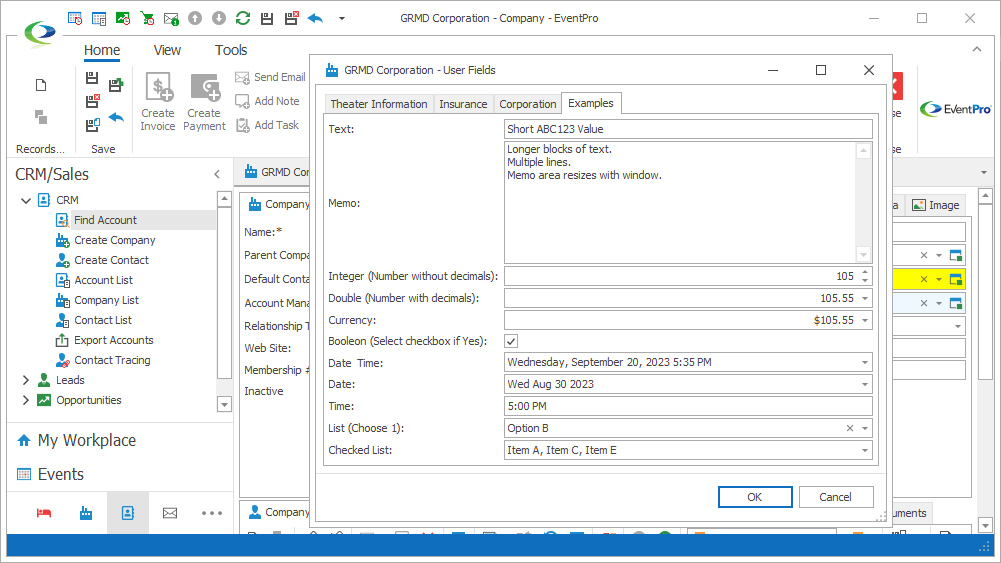Click Add Note in the ribbon
Screen dimensions: 1001x563
point(267,101)
